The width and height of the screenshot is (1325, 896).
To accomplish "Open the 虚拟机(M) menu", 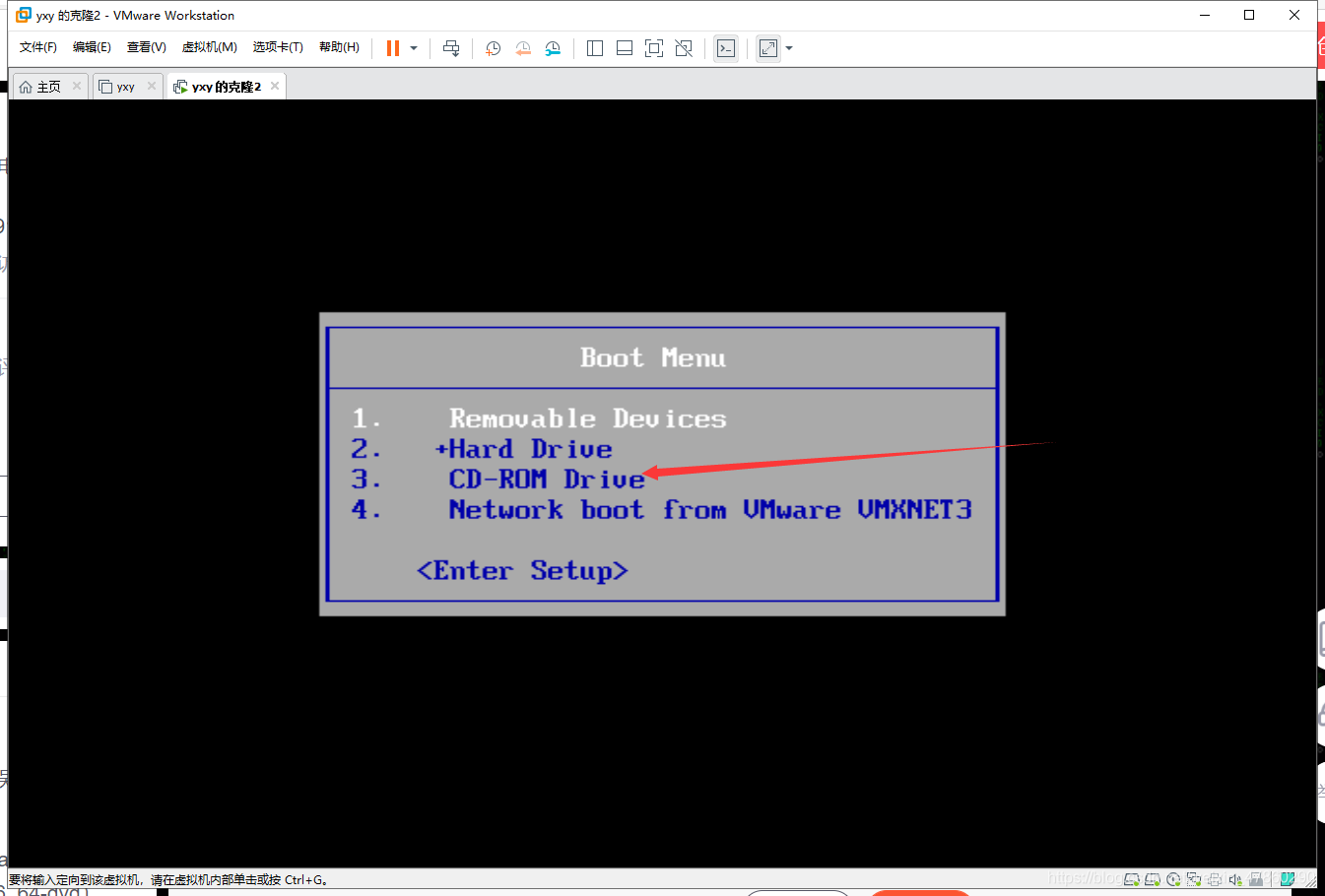I will [210, 47].
